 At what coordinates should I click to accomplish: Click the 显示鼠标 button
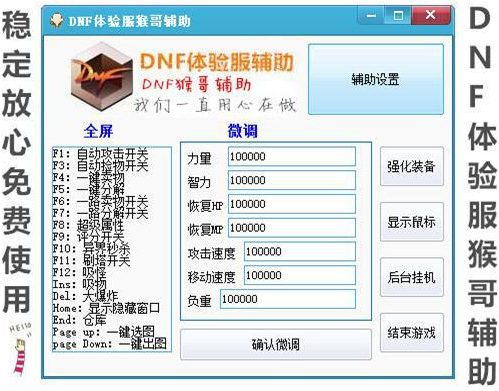[412, 222]
